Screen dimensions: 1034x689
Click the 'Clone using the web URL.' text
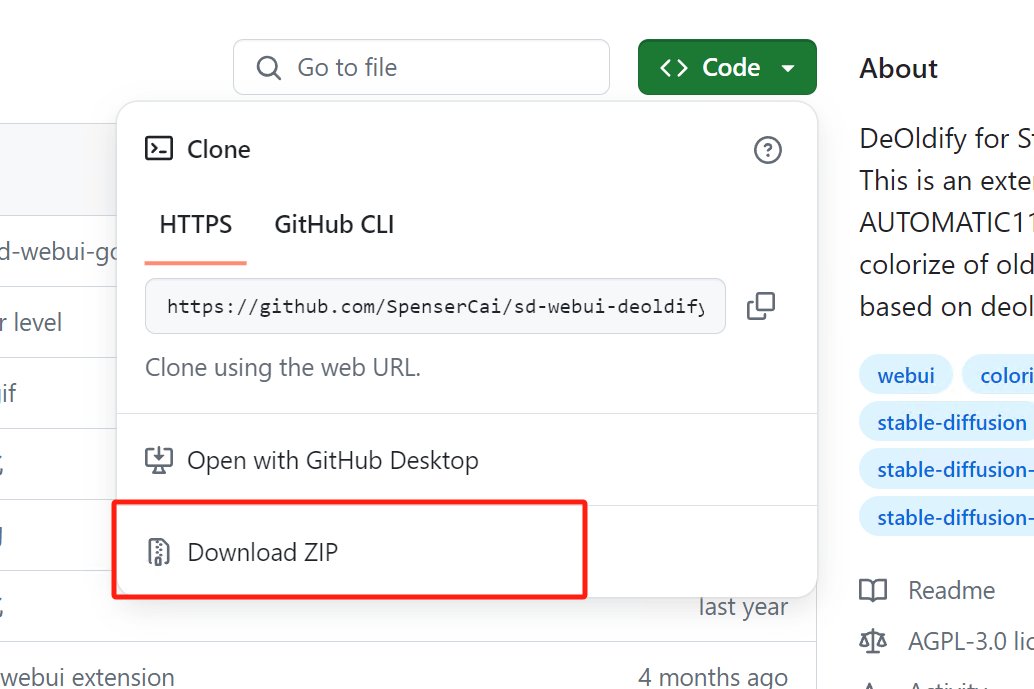(x=283, y=367)
